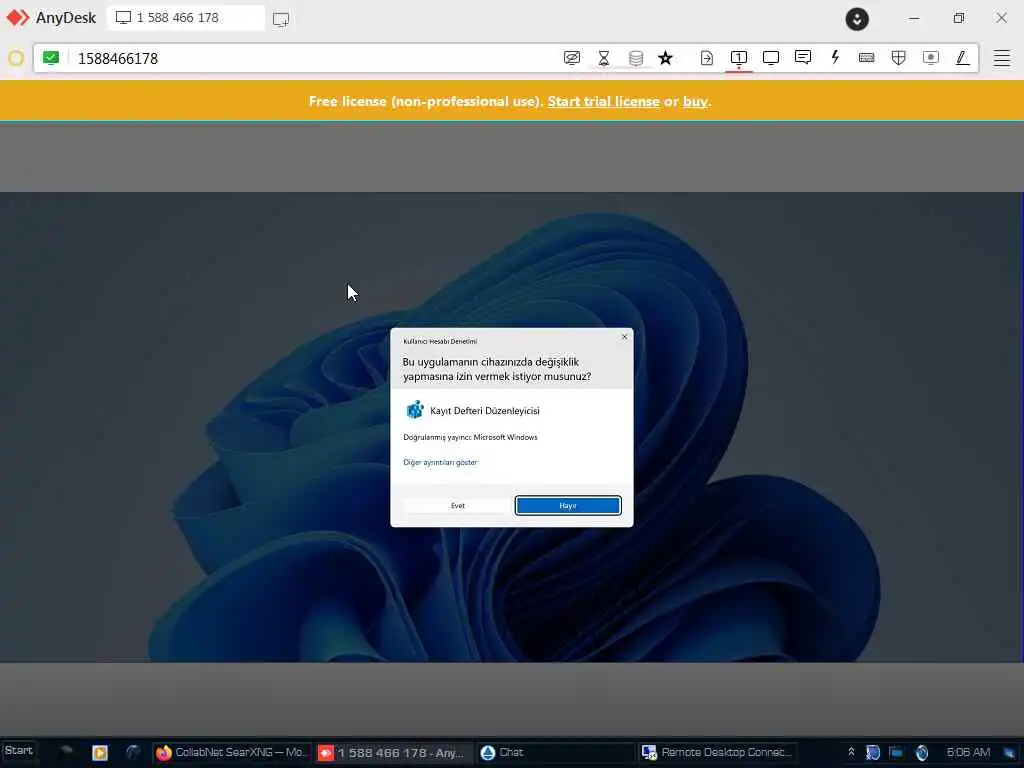Open the shield permissions icon
This screenshot has width=1024, height=768.
(x=899, y=58)
